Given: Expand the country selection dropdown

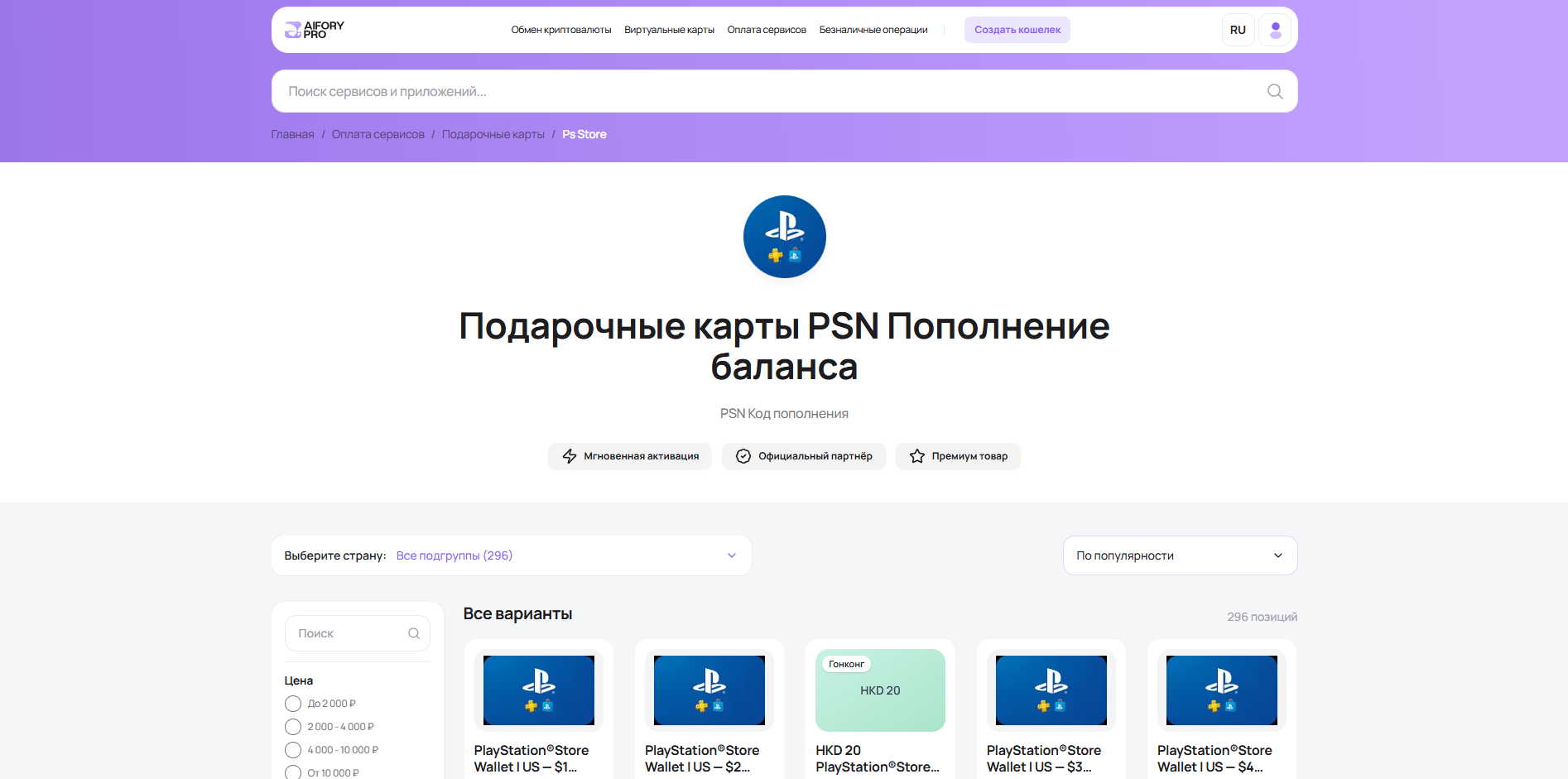Looking at the screenshot, I should 512,555.
